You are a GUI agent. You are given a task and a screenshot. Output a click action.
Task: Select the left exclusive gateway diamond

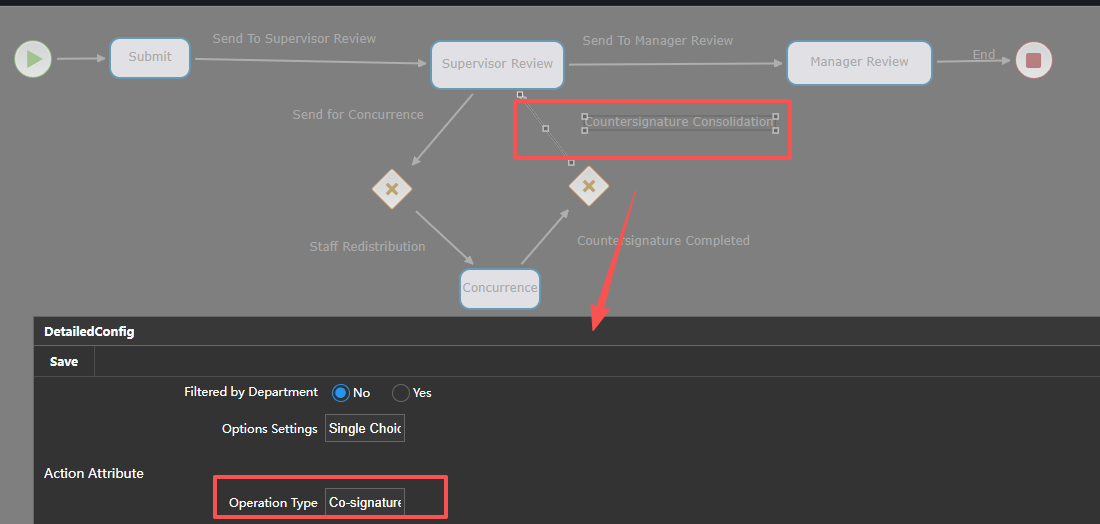tap(392, 189)
